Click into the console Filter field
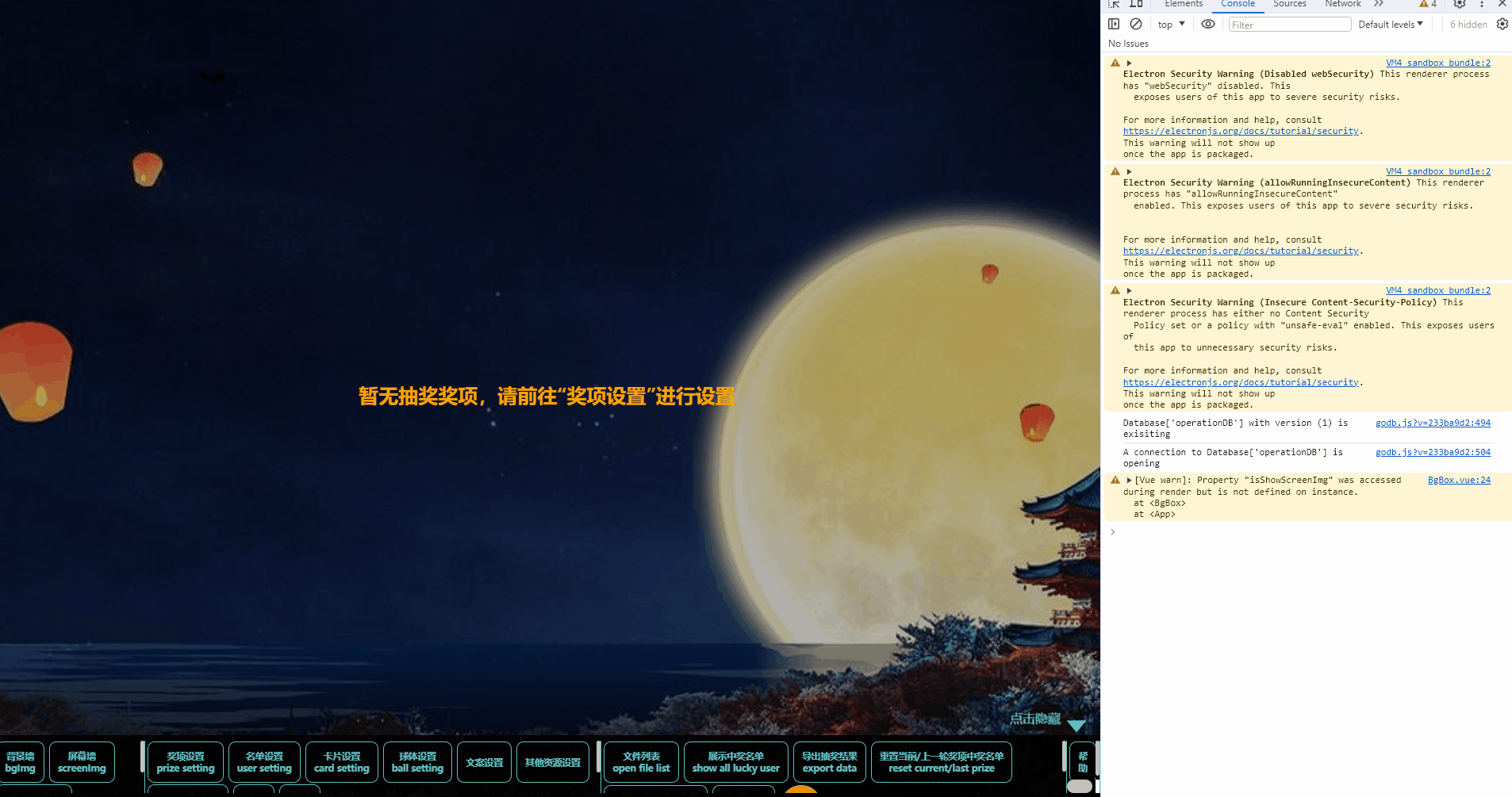1512x797 pixels. 1290,25
